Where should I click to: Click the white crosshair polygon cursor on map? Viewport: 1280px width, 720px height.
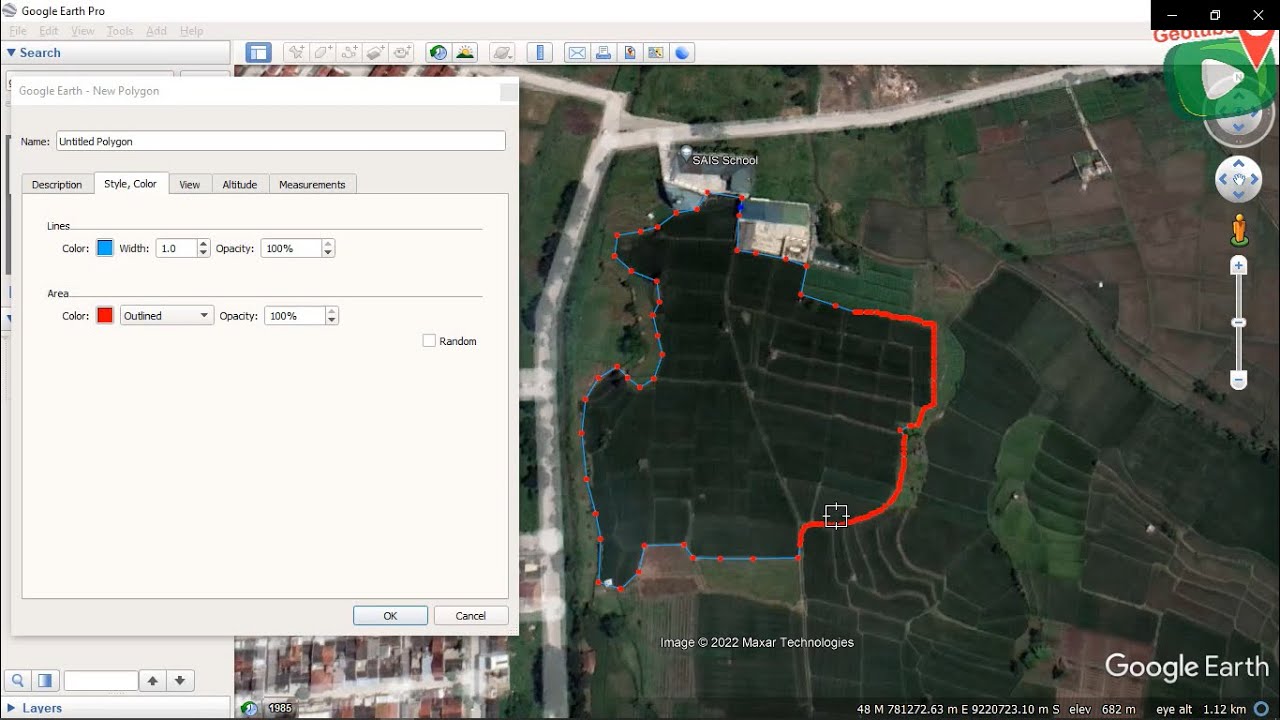836,515
